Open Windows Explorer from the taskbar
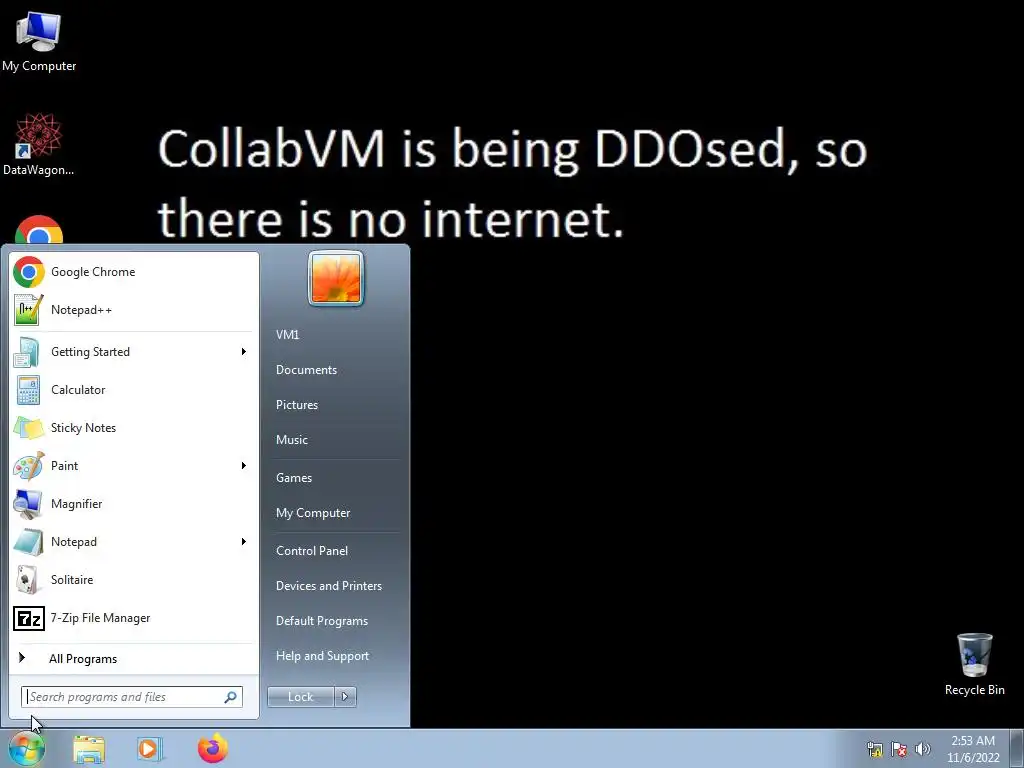 [89, 749]
